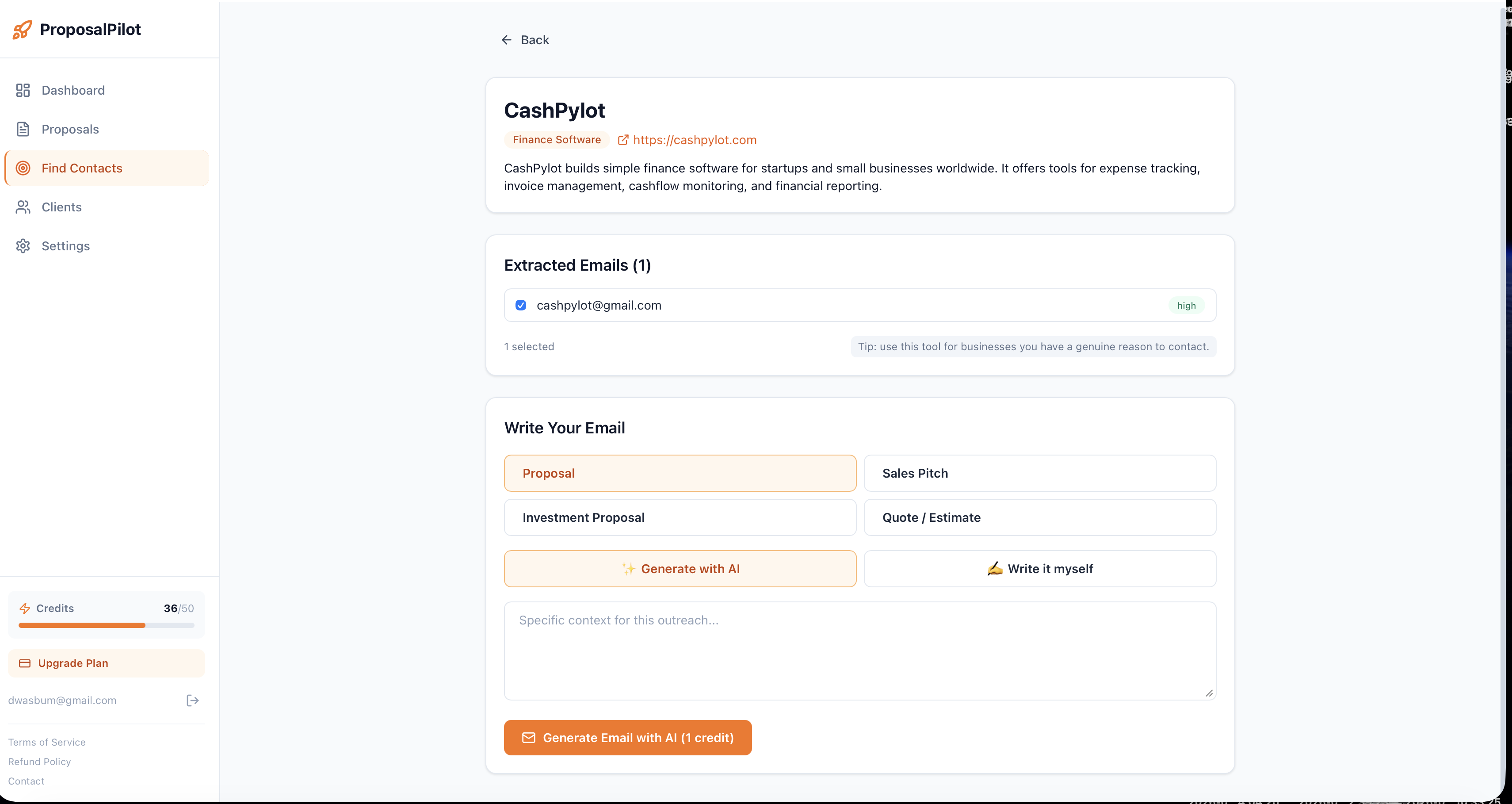Click the Credits usage progress bar
Image resolution: width=1512 pixels, height=804 pixels.
(106, 625)
